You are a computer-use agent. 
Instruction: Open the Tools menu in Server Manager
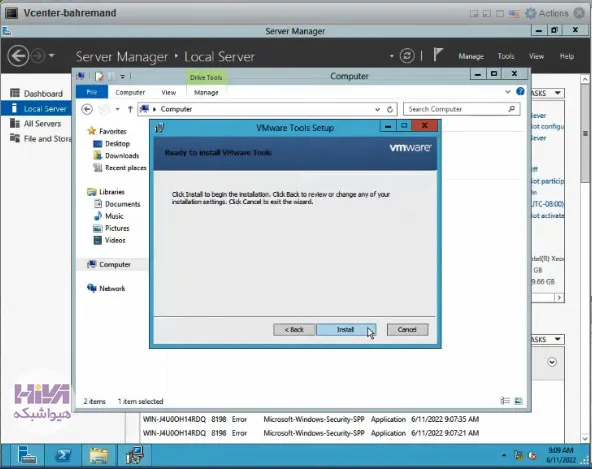click(506, 56)
